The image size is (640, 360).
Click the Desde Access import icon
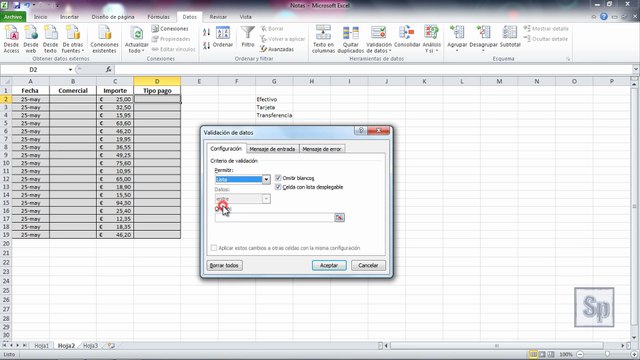11,39
